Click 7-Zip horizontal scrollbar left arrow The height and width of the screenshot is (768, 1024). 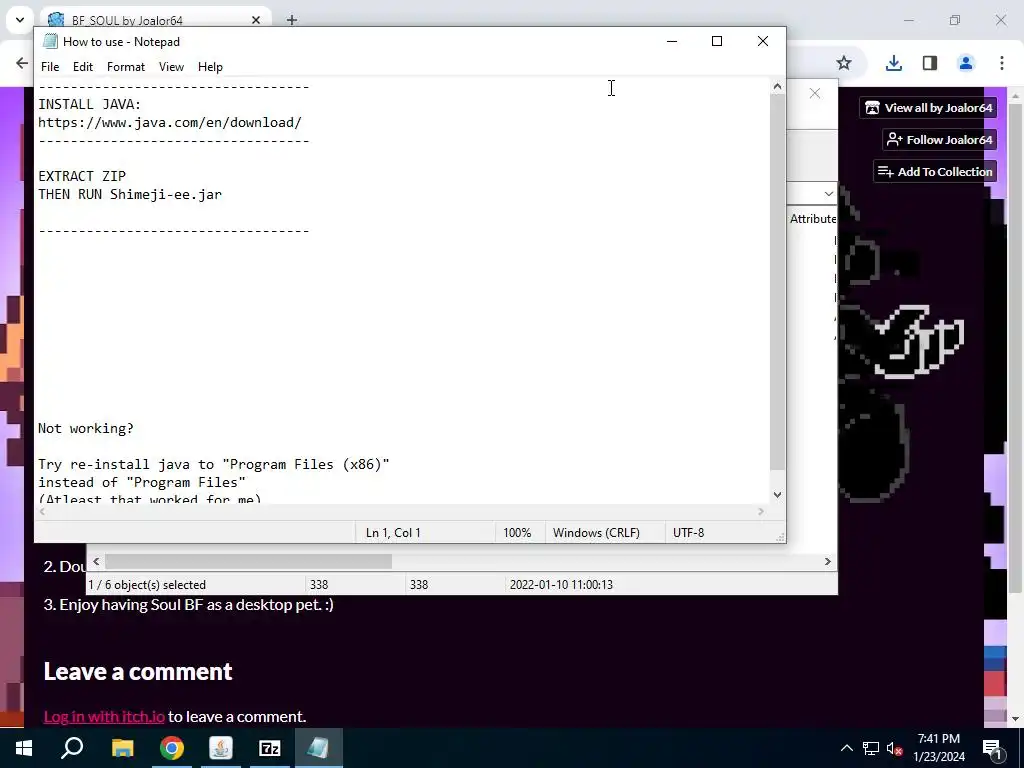click(x=96, y=562)
